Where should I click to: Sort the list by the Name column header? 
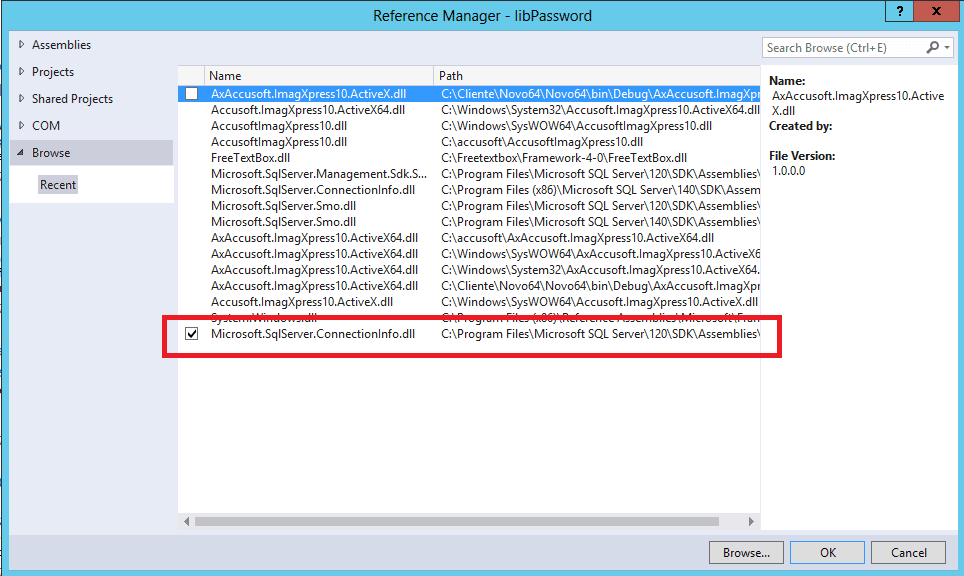[x=318, y=76]
